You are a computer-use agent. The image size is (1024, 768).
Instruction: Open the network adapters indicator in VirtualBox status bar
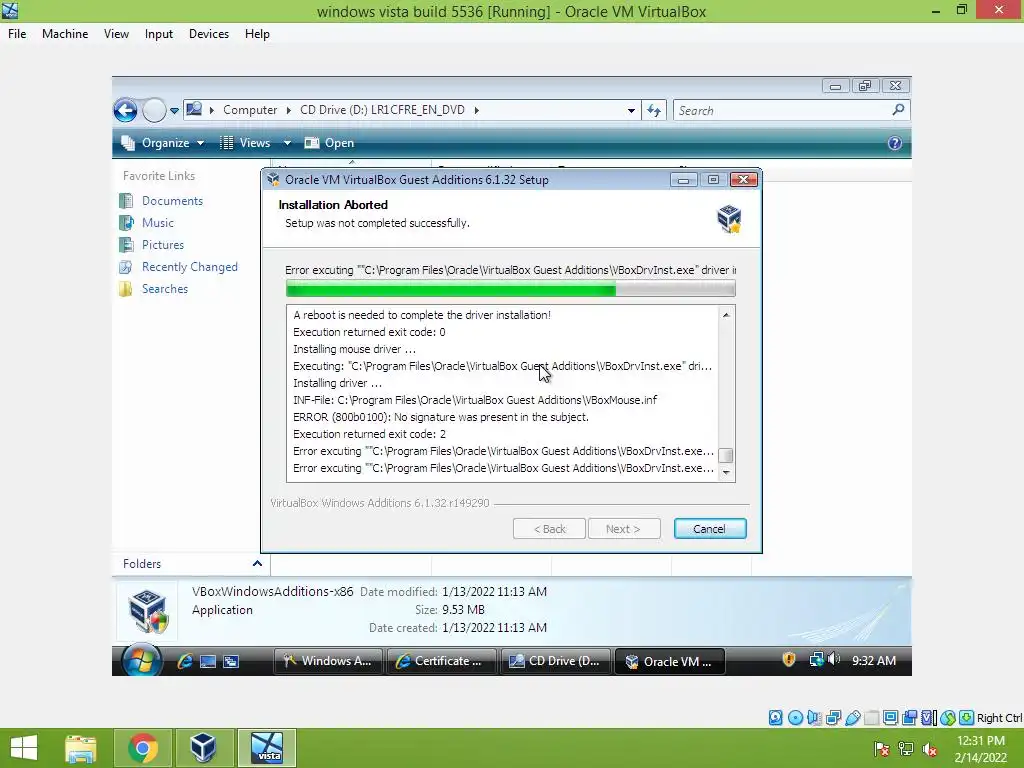pos(833,718)
